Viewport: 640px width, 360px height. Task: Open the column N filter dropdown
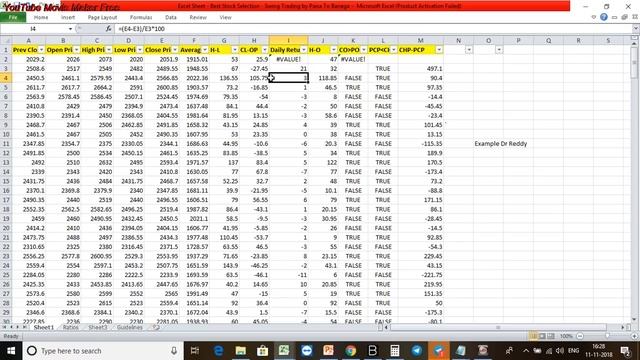pyautogui.click(x=469, y=50)
